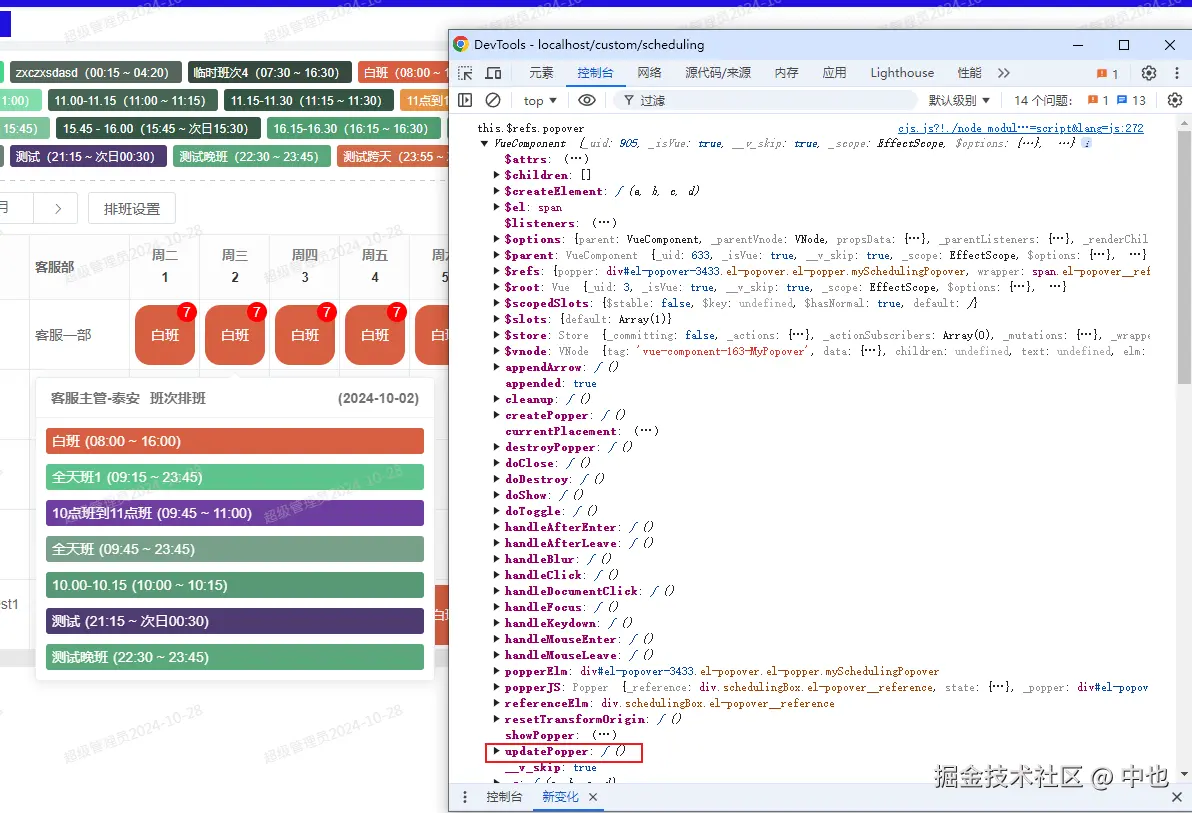Click the console 过滤 filter input
Screen dimensions: 1192x813
(x=764, y=100)
